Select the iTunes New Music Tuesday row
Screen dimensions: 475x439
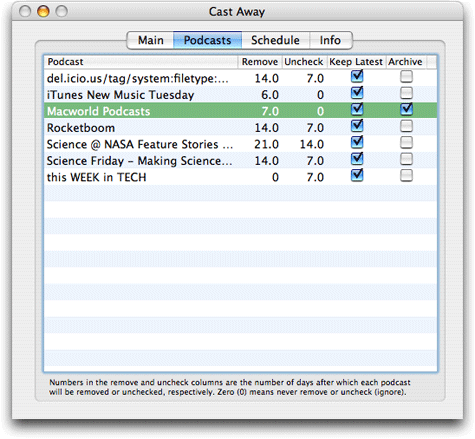coord(240,95)
